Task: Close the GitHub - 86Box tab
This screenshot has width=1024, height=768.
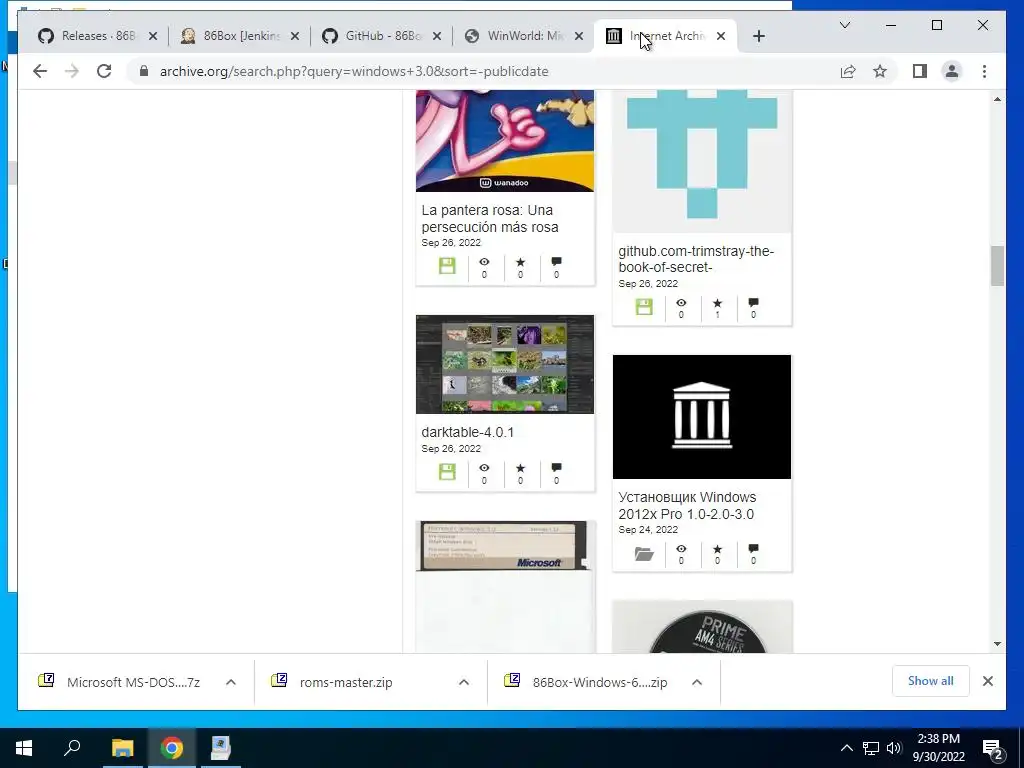Action: point(437,36)
